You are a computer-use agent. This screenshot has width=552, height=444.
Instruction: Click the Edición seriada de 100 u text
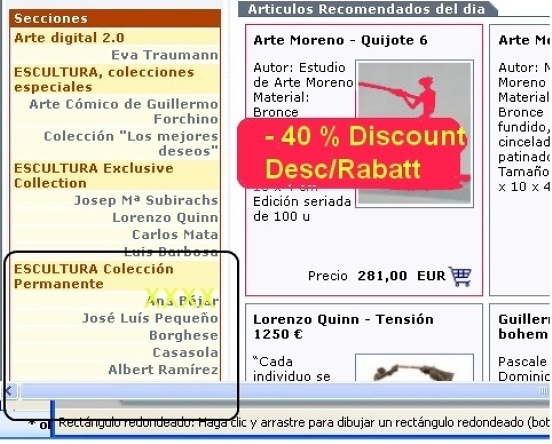click(x=302, y=209)
